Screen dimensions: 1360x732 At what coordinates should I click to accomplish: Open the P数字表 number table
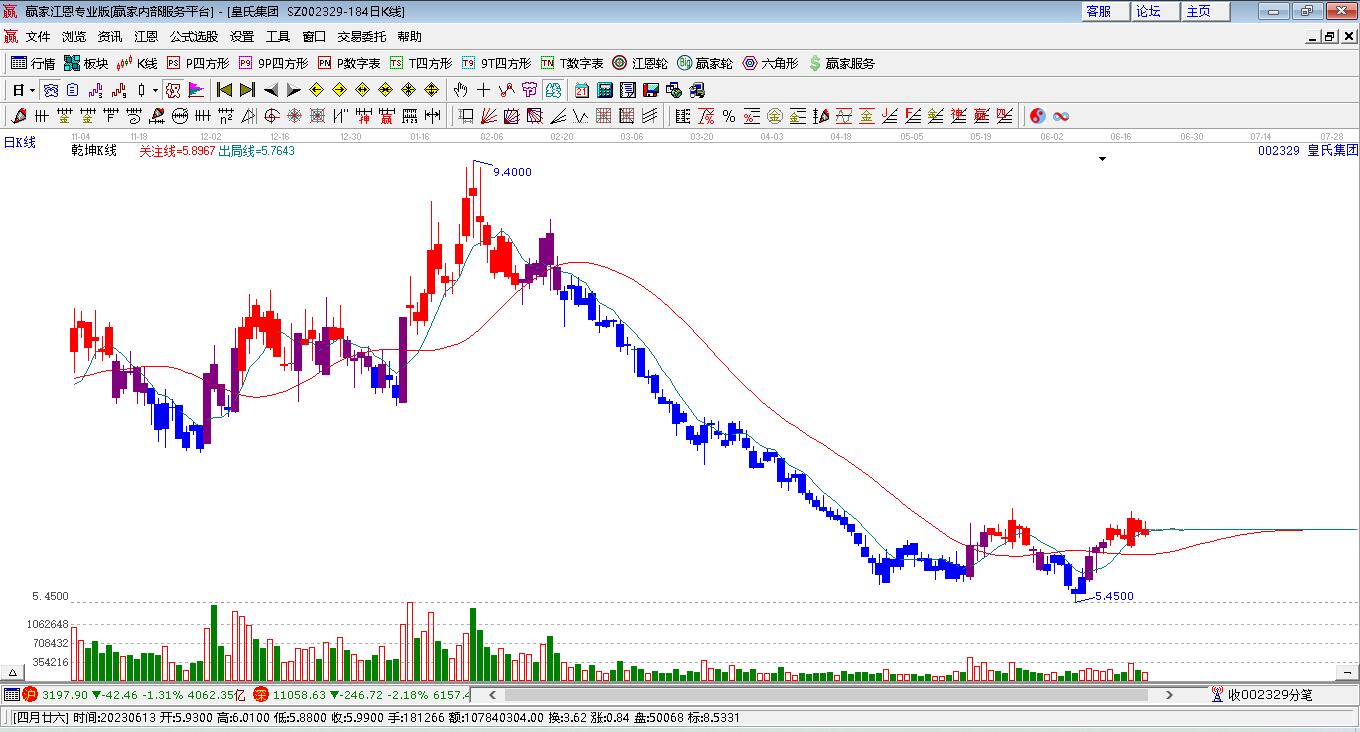pos(349,63)
